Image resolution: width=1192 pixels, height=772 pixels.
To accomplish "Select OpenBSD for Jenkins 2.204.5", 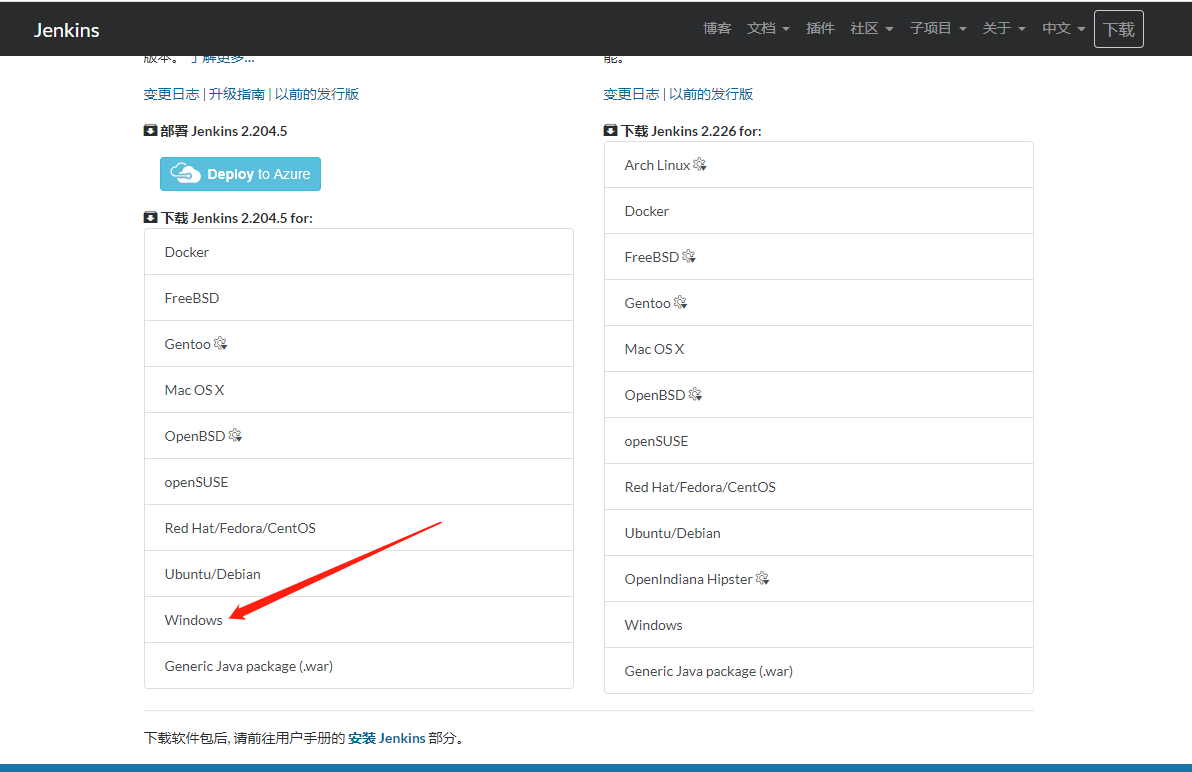I will [359, 436].
